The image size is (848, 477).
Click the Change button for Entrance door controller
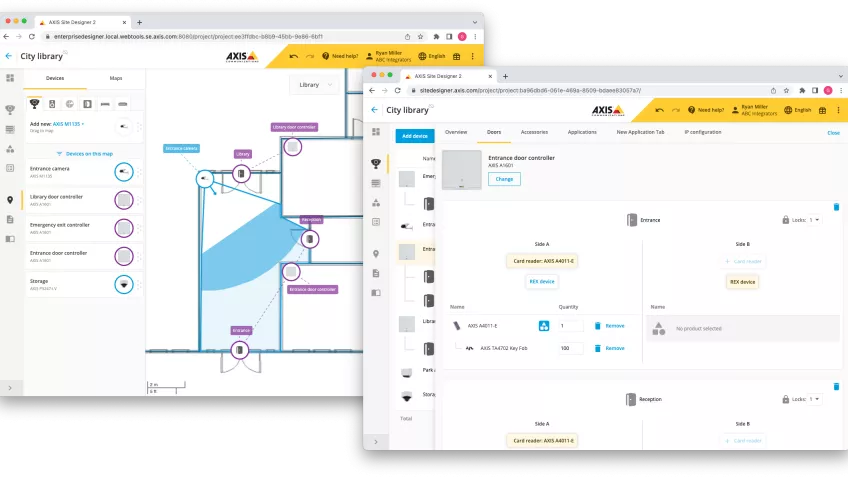coord(504,179)
